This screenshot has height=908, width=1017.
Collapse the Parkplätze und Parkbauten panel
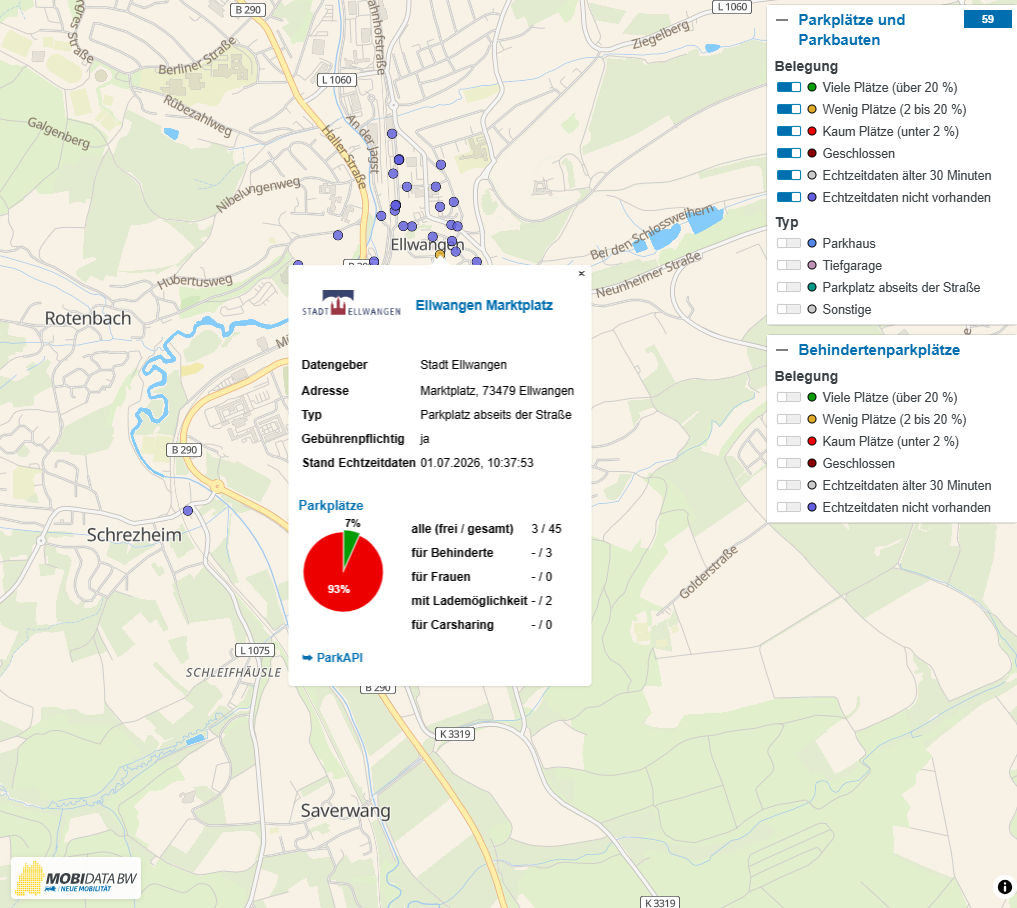tap(782, 20)
